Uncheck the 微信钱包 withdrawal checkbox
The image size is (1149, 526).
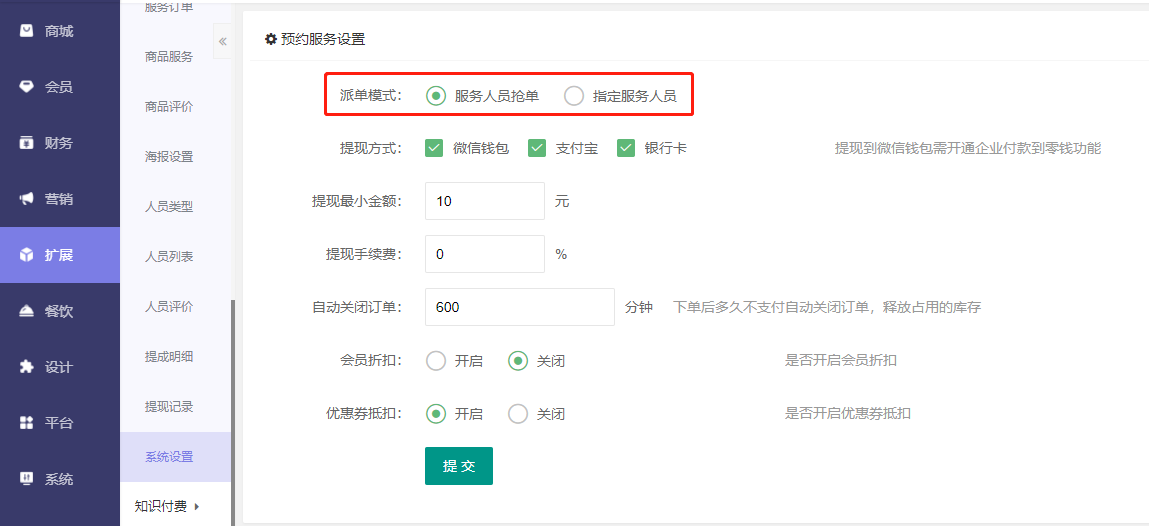pyautogui.click(x=434, y=148)
